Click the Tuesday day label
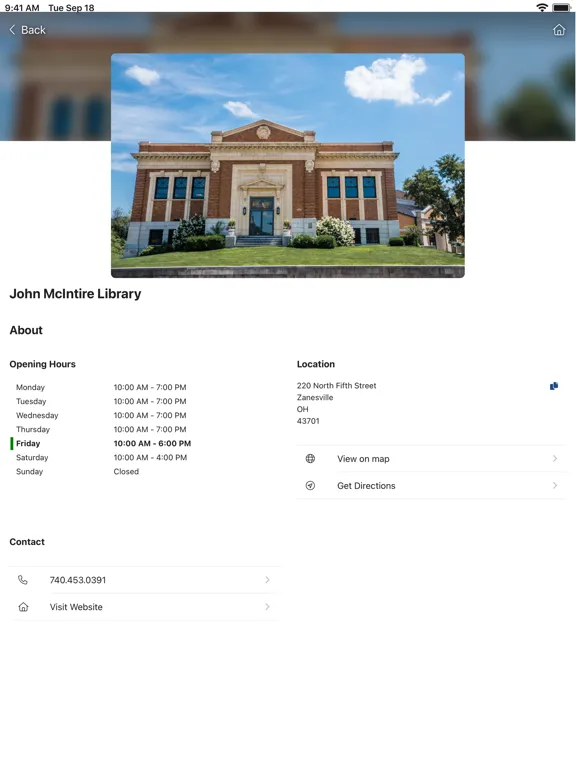This screenshot has width=576, height=768. [31, 401]
